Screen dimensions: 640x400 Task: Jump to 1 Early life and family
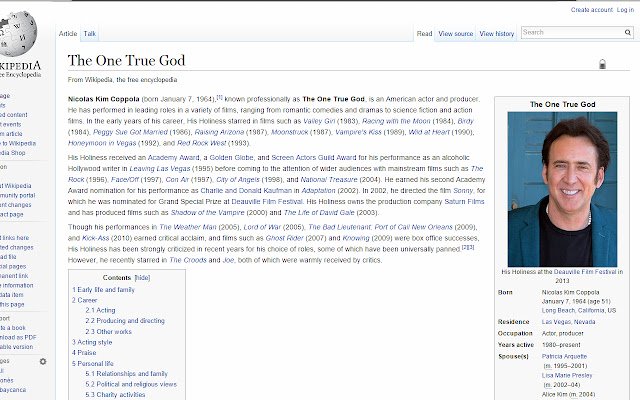tap(103, 290)
